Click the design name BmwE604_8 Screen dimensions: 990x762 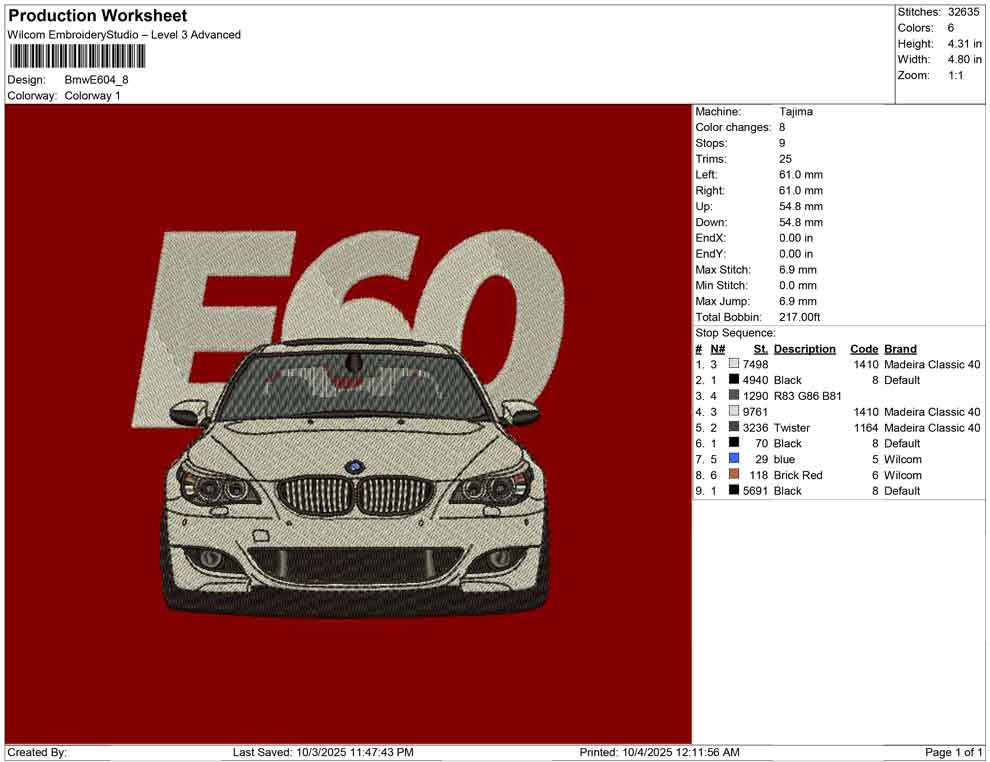click(97, 80)
